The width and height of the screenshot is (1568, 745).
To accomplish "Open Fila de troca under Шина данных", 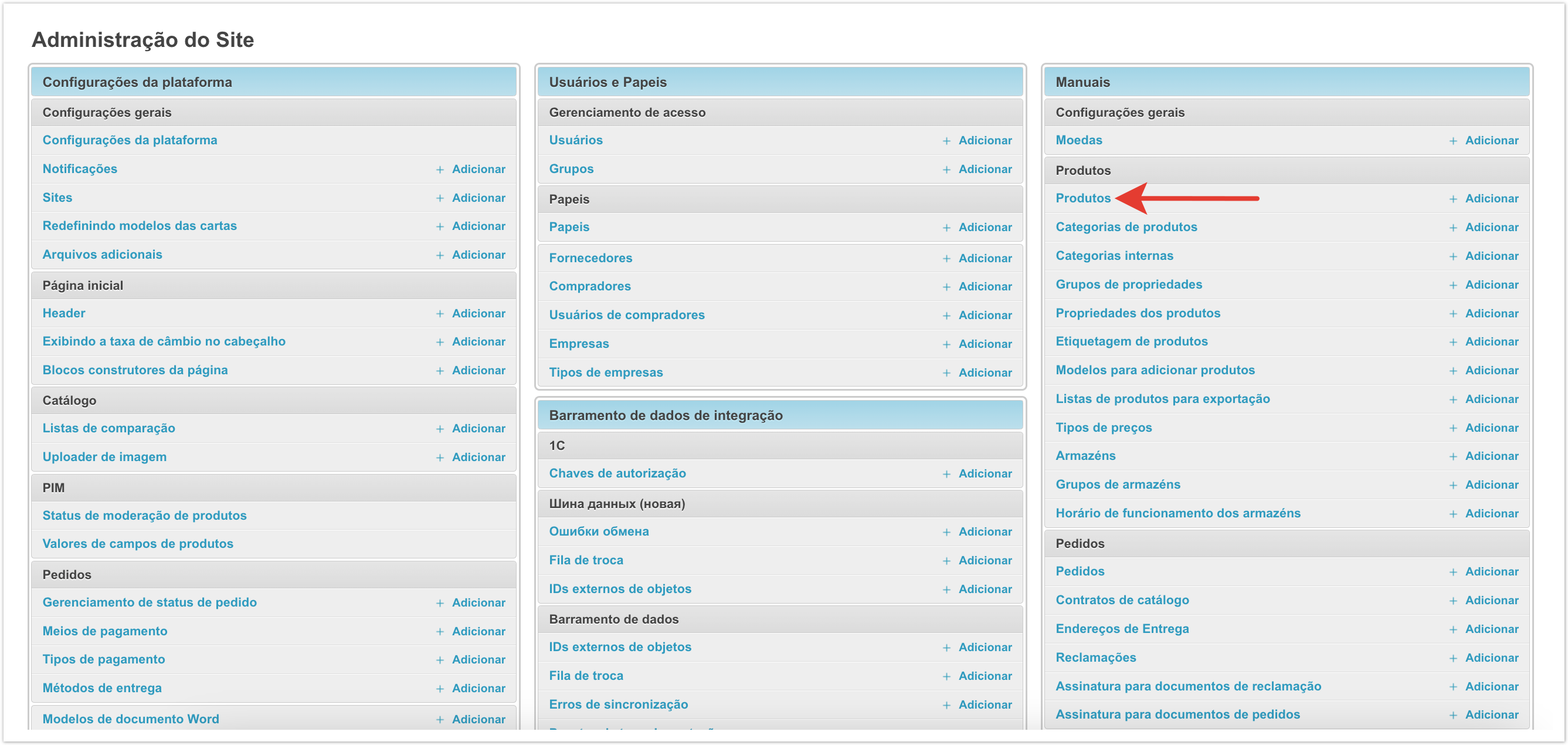I will [586, 560].
